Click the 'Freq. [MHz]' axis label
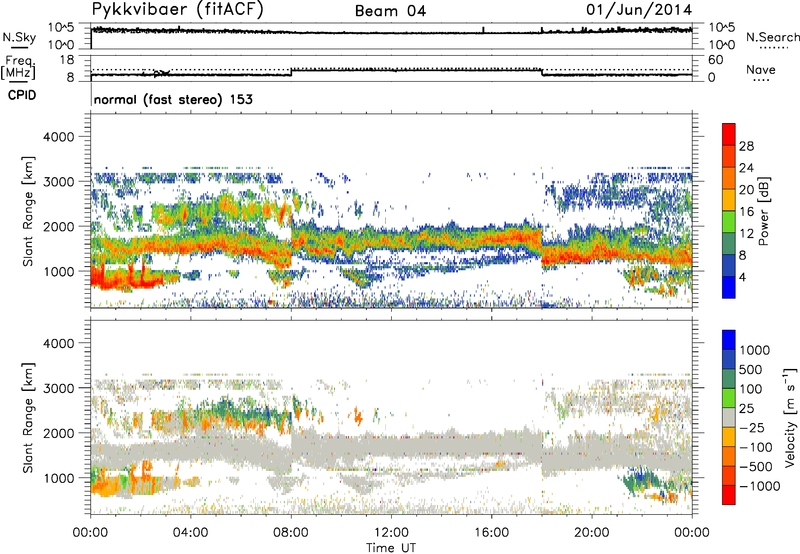 20,68
